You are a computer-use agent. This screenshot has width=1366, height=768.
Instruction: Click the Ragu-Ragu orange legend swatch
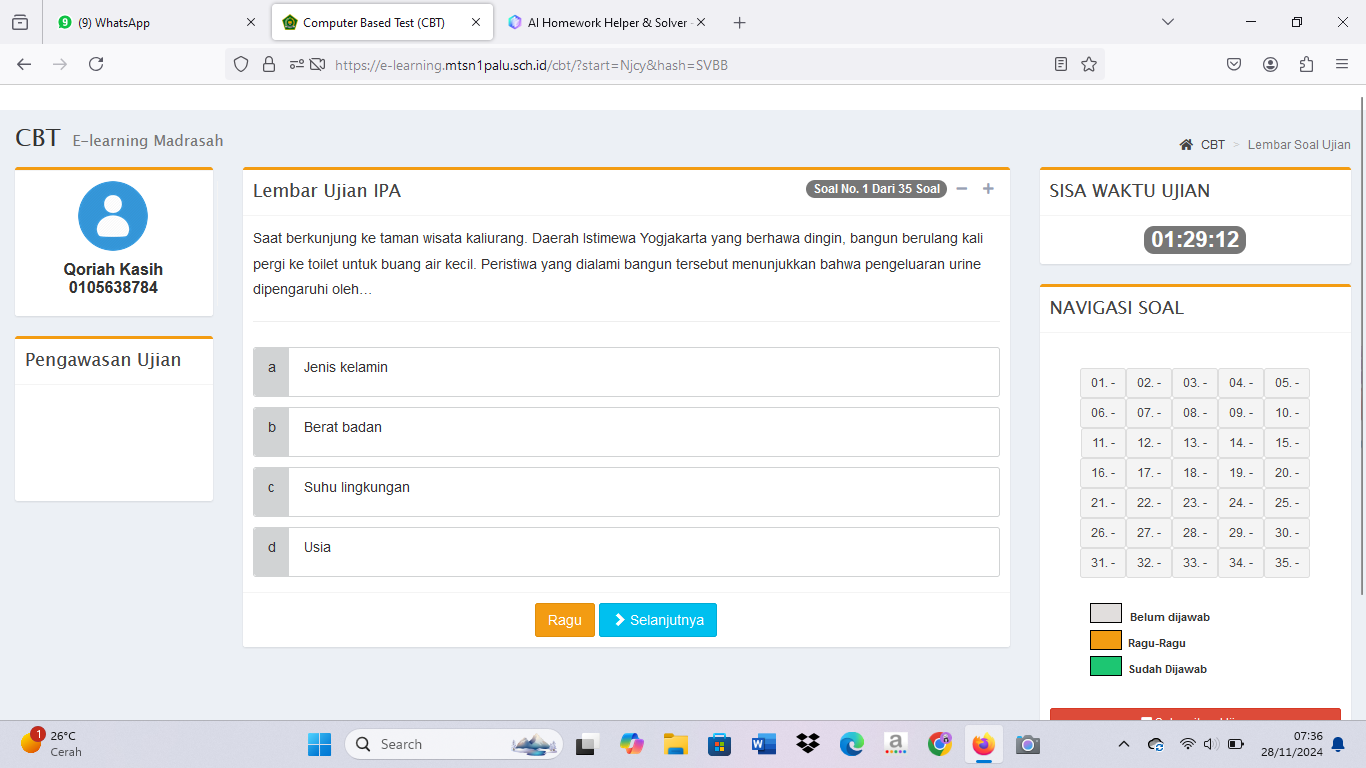[1106, 639]
